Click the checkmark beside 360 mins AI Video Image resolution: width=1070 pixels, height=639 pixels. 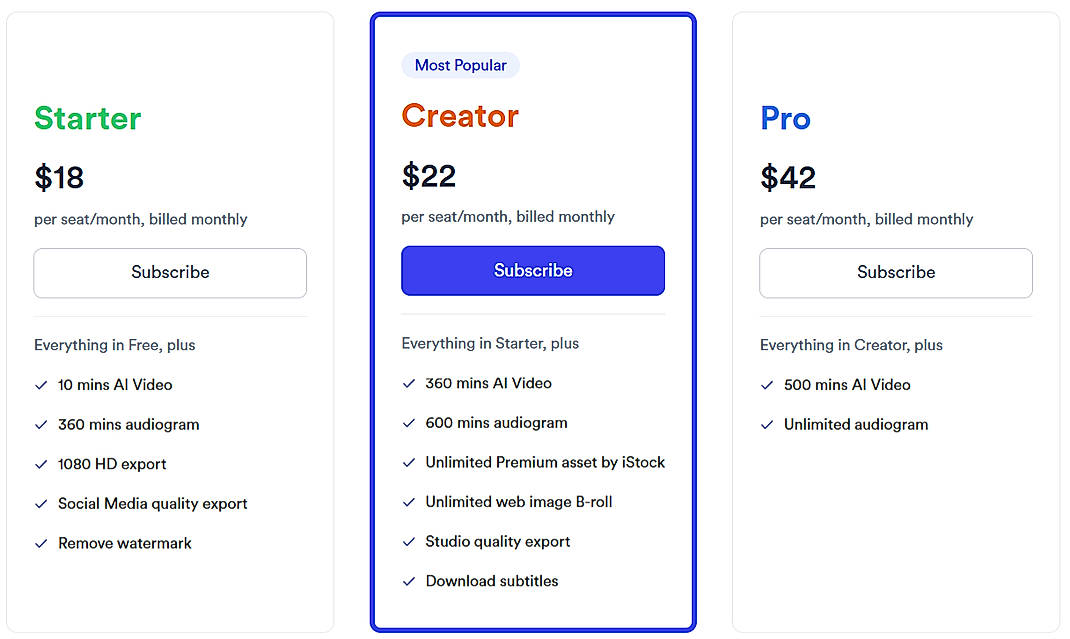408,383
